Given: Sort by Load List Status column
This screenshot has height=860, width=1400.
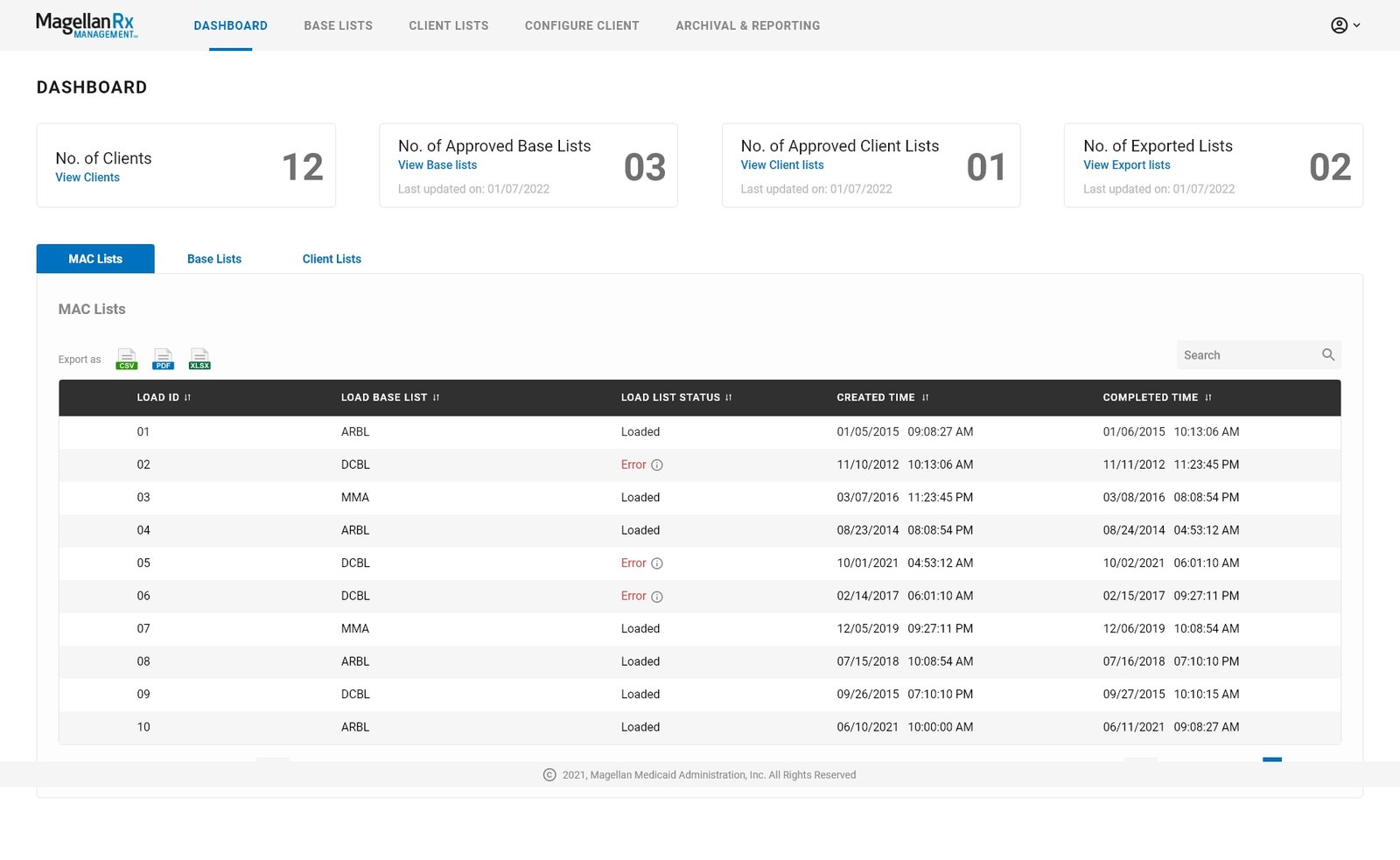Looking at the screenshot, I should (728, 398).
